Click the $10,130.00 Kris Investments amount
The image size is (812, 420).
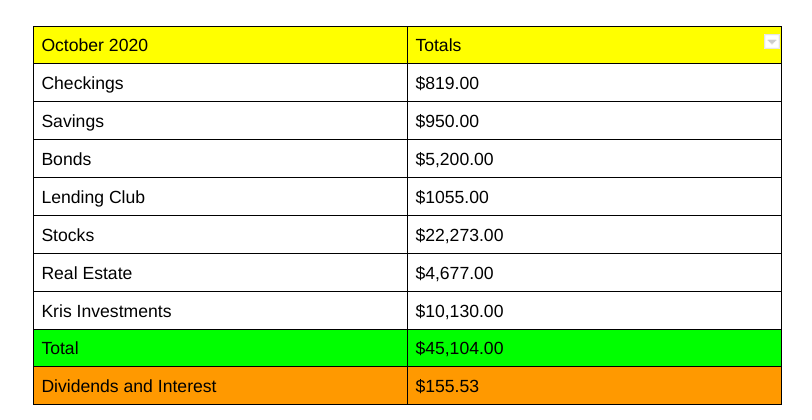(459, 312)
